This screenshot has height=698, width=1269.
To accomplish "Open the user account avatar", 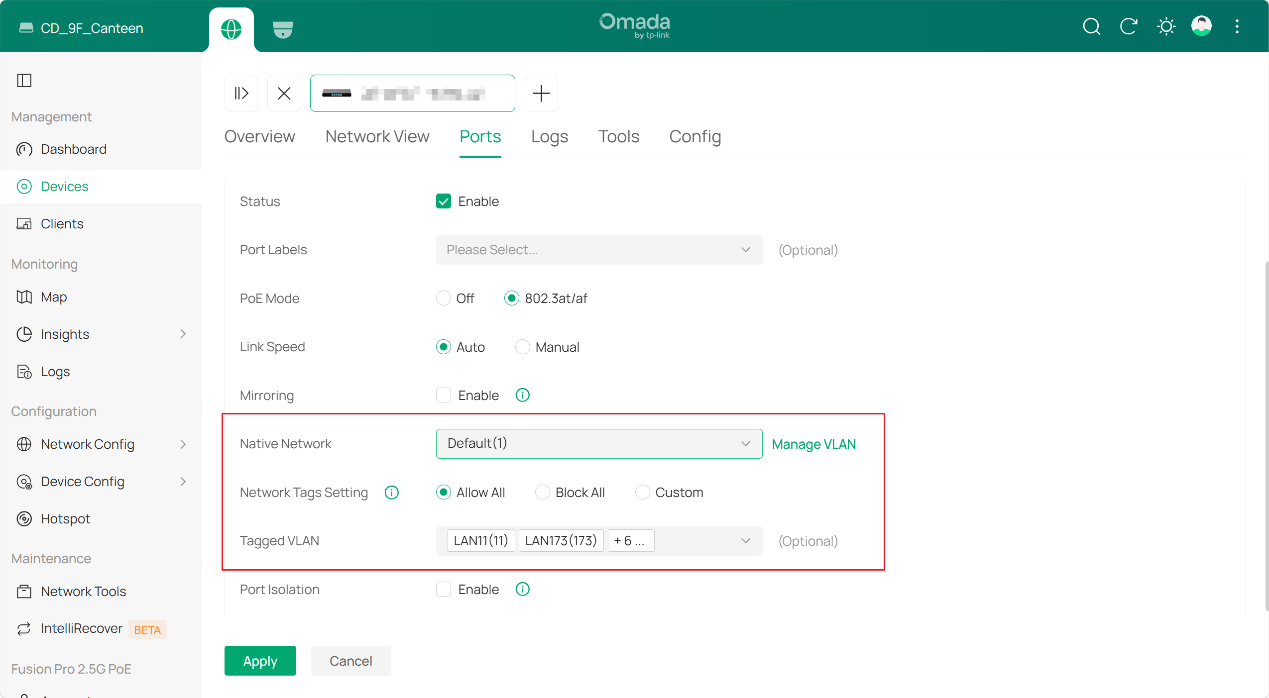I will [x=1202, y=26].
